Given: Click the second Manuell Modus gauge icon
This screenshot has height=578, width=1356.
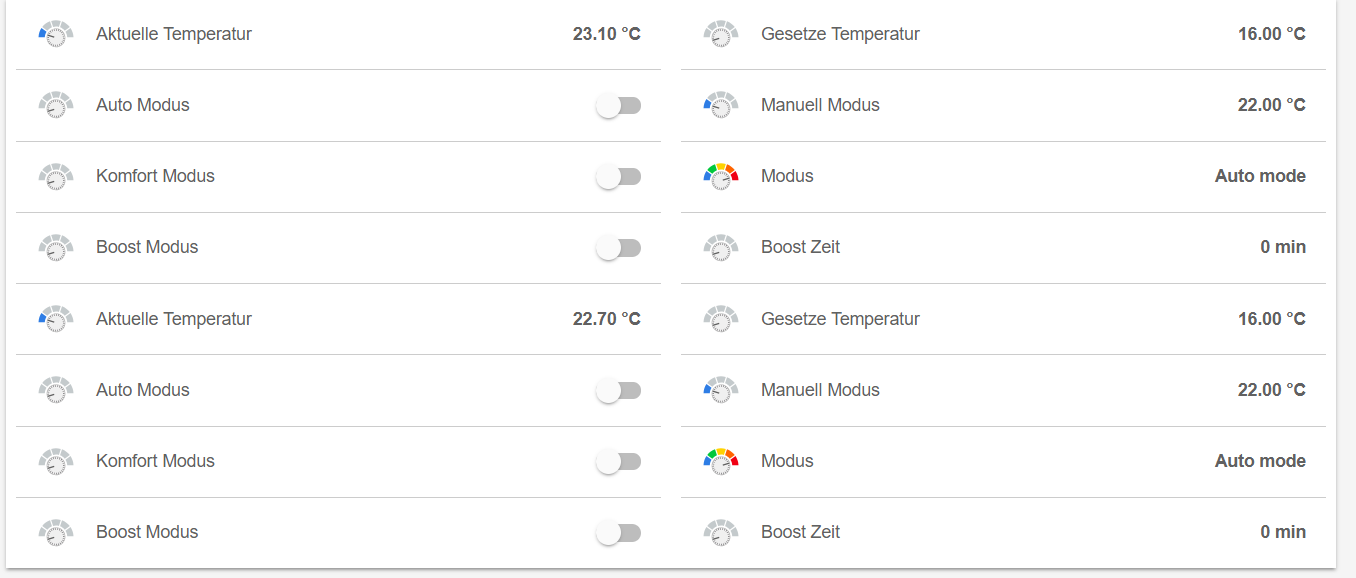Looking at the screenshot, I should [x=721, y=390].
